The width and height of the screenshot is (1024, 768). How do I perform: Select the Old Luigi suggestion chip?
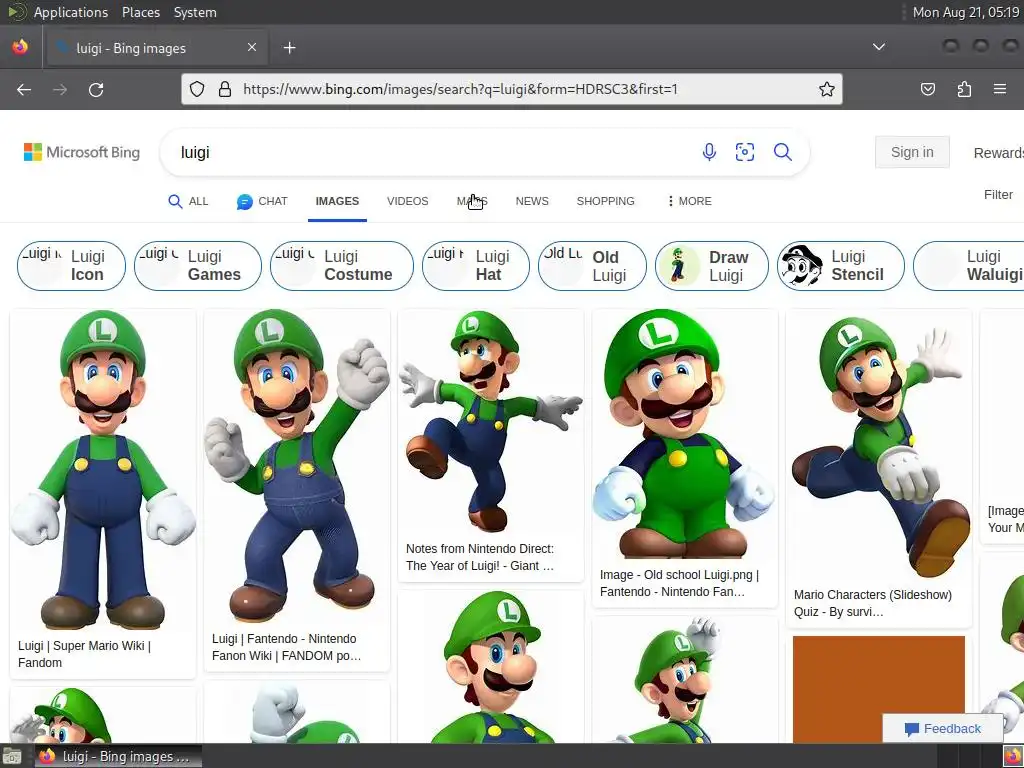click(x=592, y=266)
